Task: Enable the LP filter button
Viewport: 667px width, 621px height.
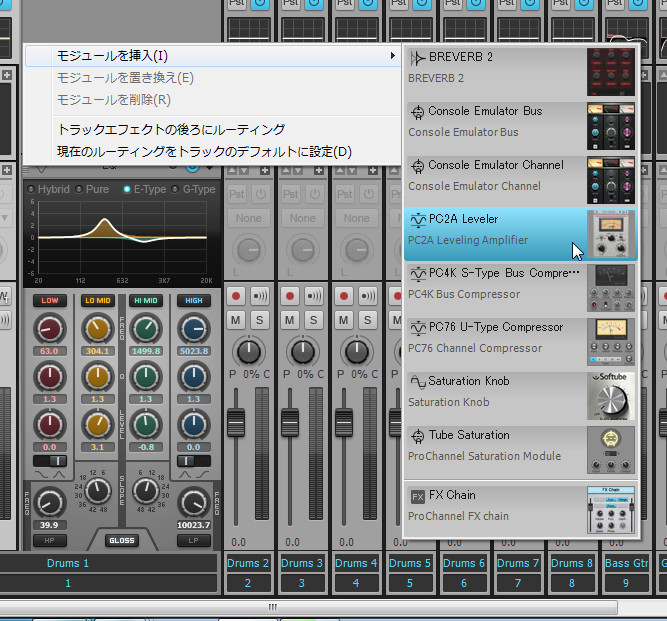Action: 194,541
